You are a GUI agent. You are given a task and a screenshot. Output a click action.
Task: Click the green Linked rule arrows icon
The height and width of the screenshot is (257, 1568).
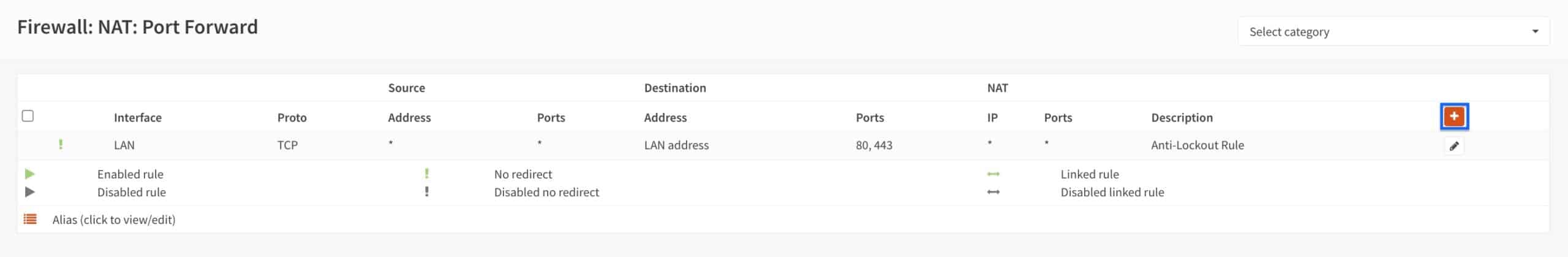tap(993, 174)
